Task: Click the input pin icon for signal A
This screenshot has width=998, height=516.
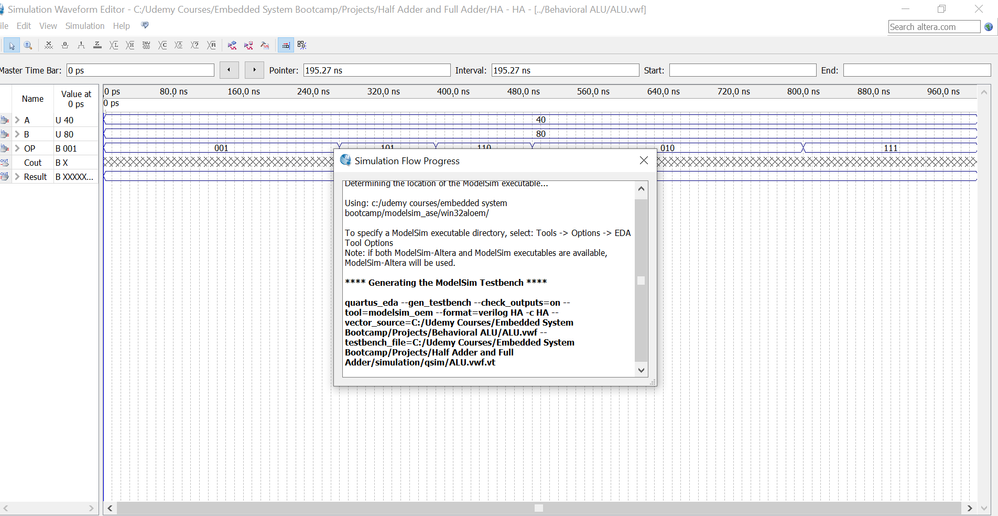Action: 5,120
